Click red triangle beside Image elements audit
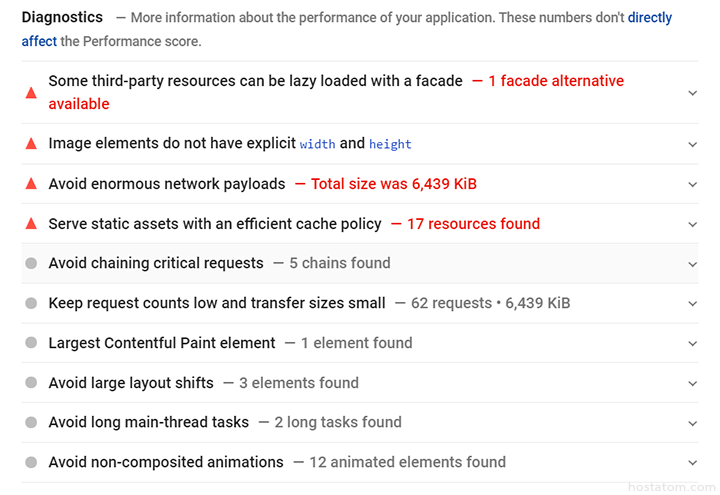Screen dimensions: 720x495 [31, 144]
